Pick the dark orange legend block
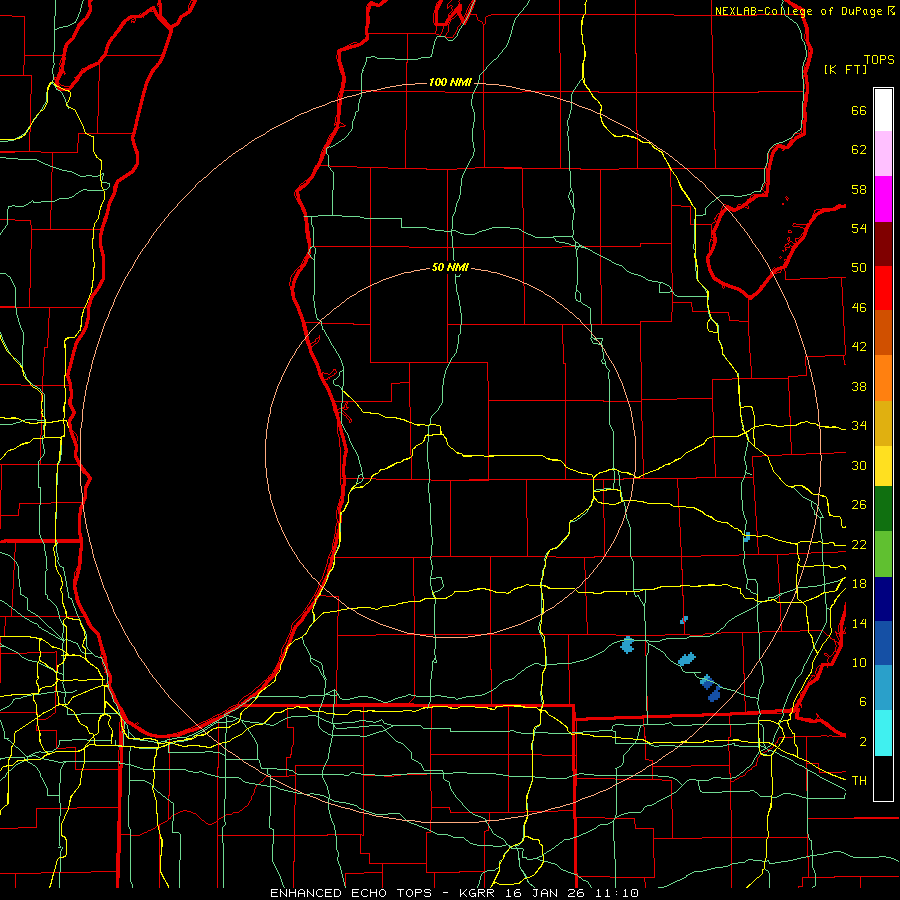This screenshot has height=900, width=900. 883,333
